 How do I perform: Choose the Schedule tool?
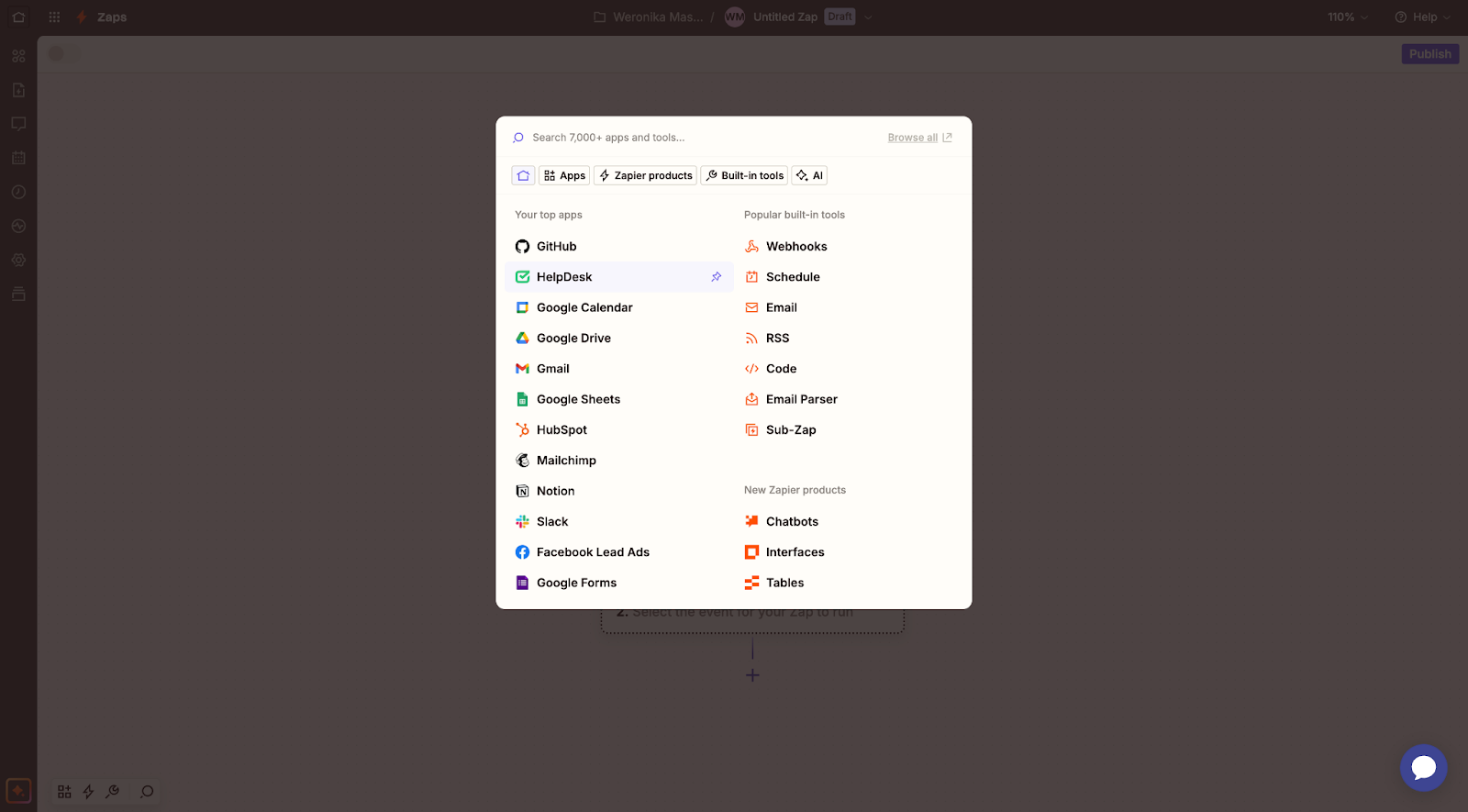pyautogui.click(x=849, y=277)
